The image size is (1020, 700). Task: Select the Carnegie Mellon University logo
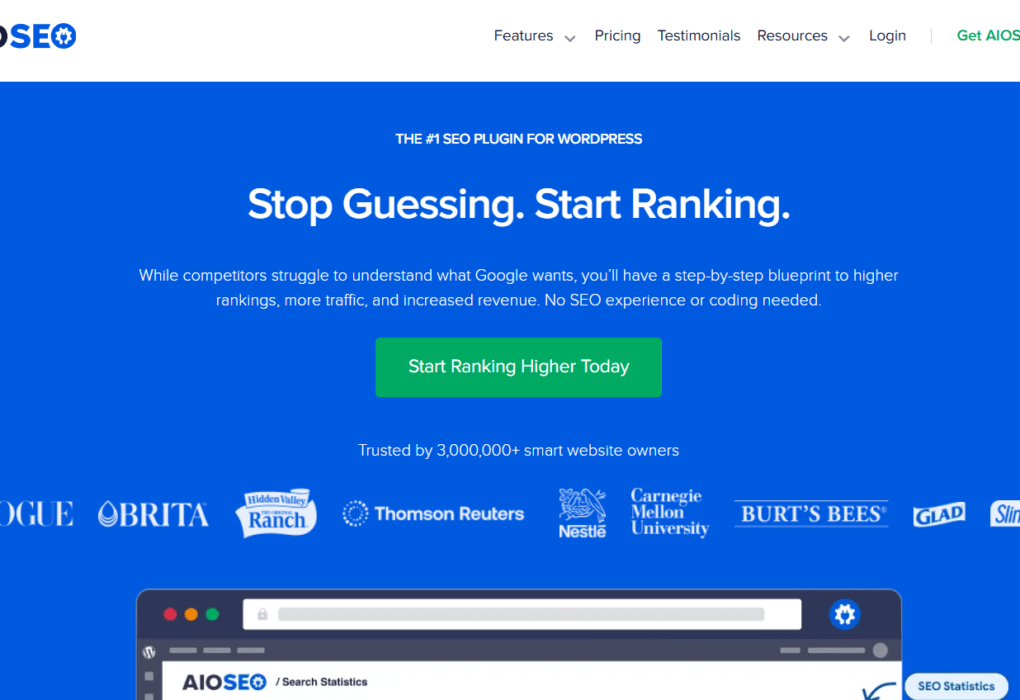click(668, 513)
